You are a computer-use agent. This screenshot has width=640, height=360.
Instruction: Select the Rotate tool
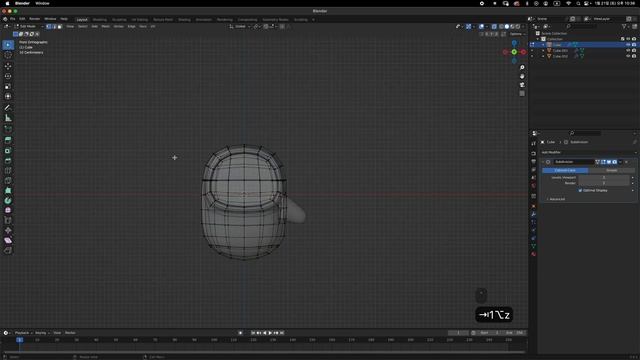(x=8, y=76)
